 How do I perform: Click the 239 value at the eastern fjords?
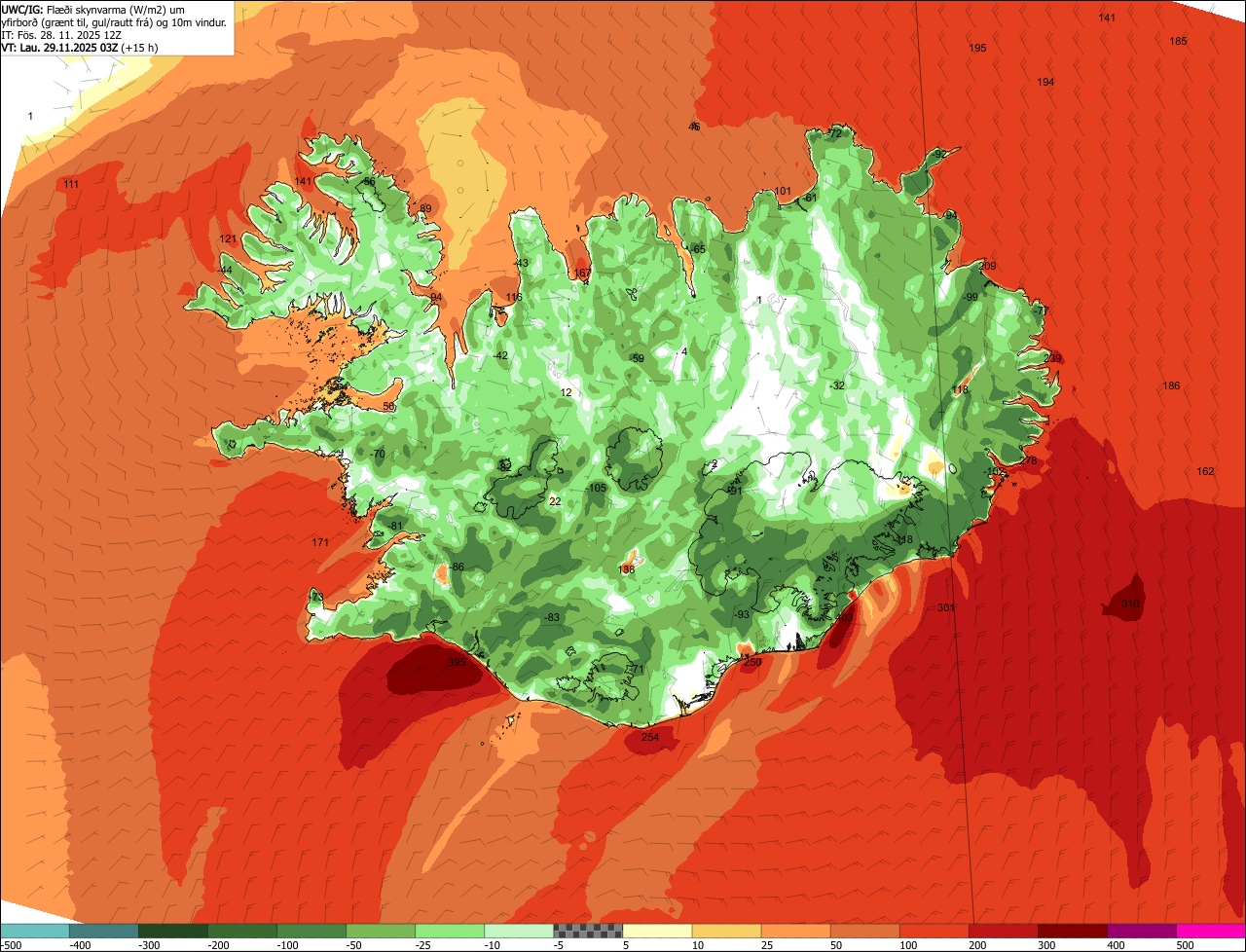coord(1052,359)
